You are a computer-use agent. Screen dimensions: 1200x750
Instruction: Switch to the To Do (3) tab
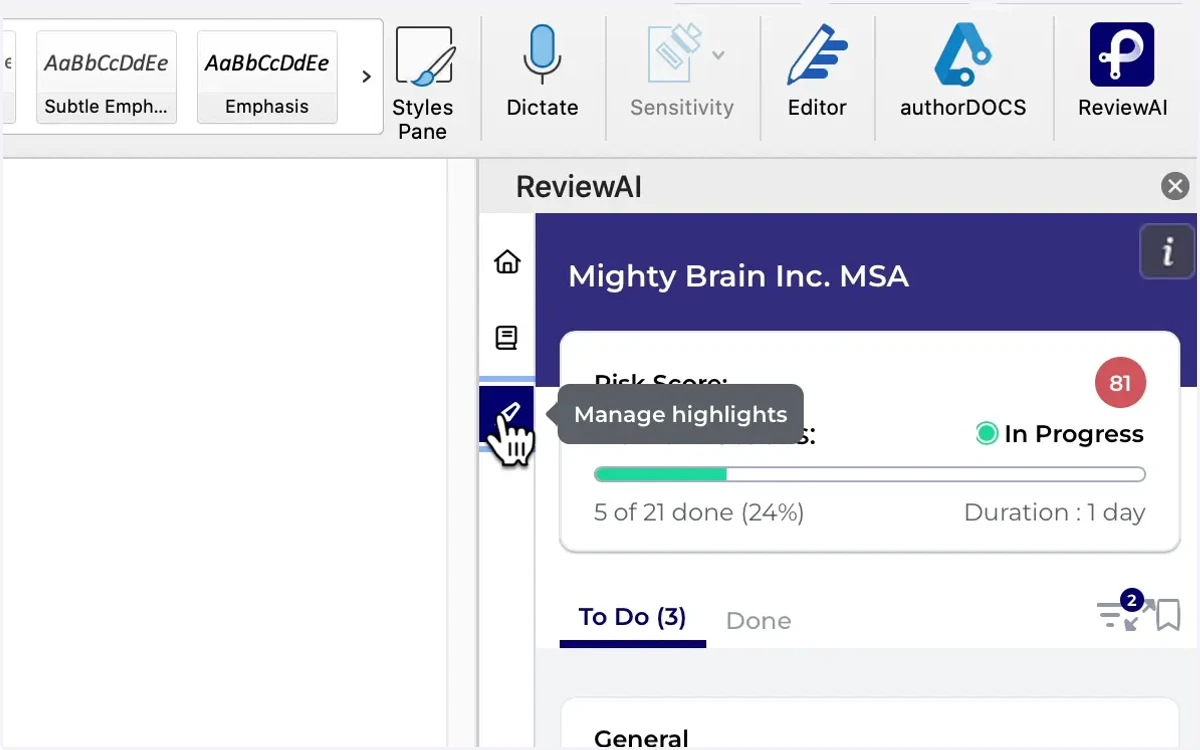click(632, 618)
